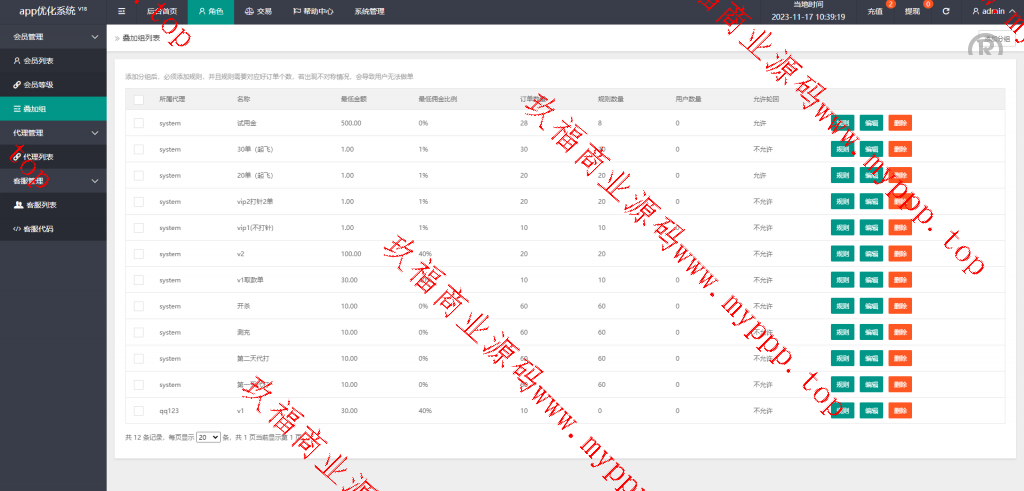Open the per-page records dropdown
This screenshot has width=1024, height=491.
click(x=208, y=438)
